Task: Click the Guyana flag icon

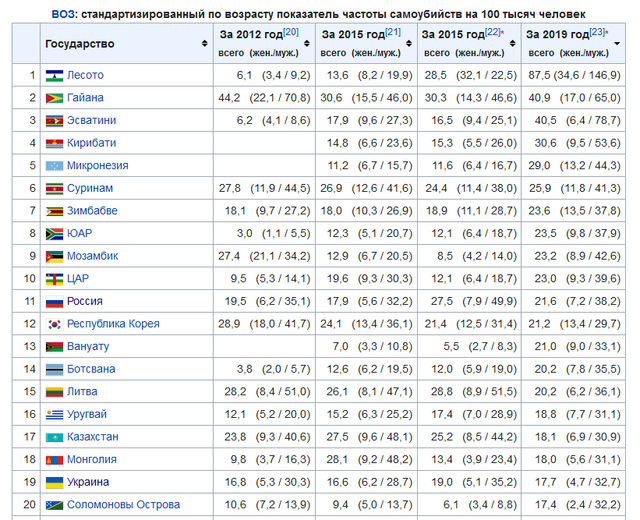Action: click(x=54, y=98)
